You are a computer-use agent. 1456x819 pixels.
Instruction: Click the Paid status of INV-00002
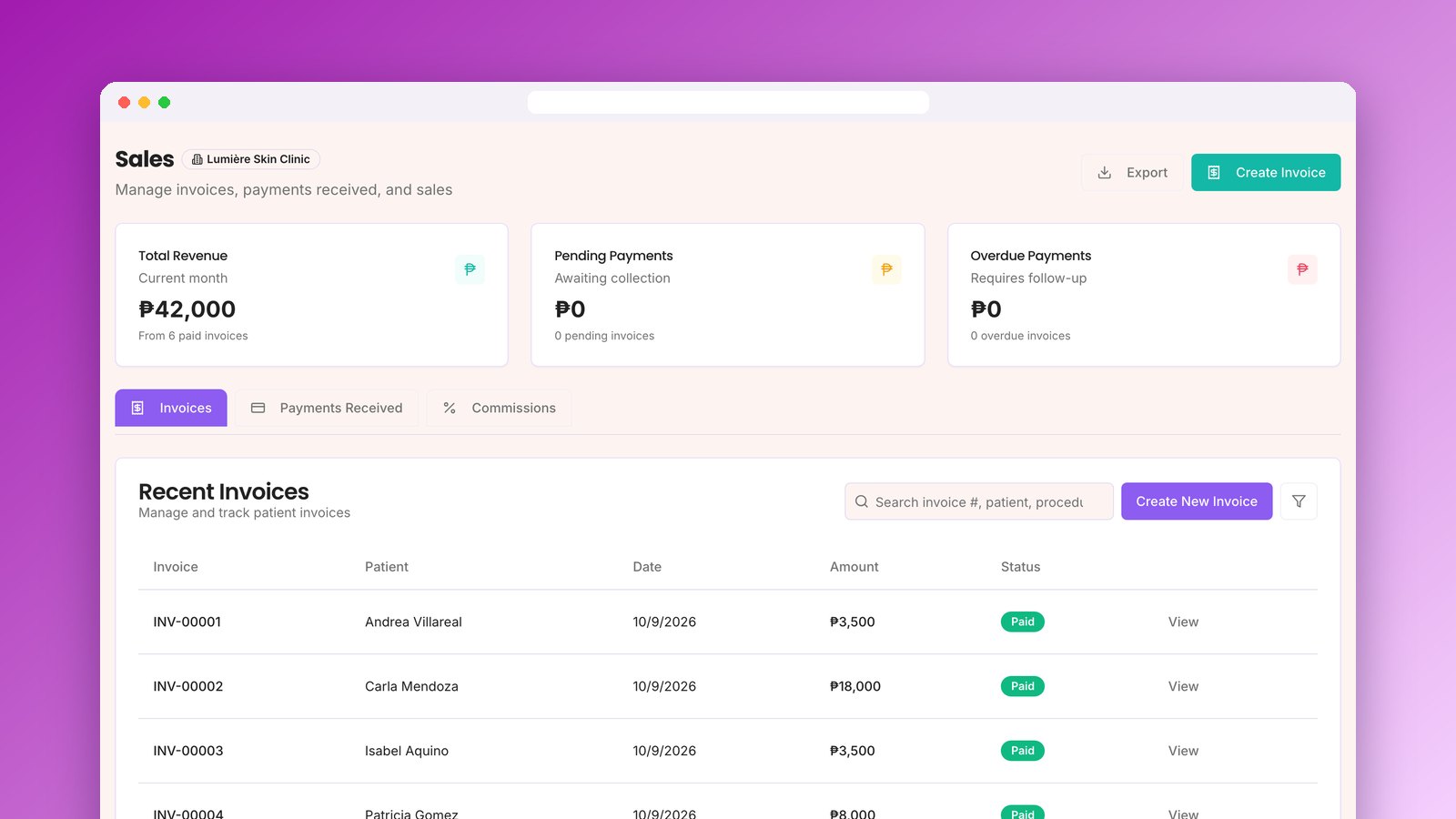click(x=1022, y=686)
